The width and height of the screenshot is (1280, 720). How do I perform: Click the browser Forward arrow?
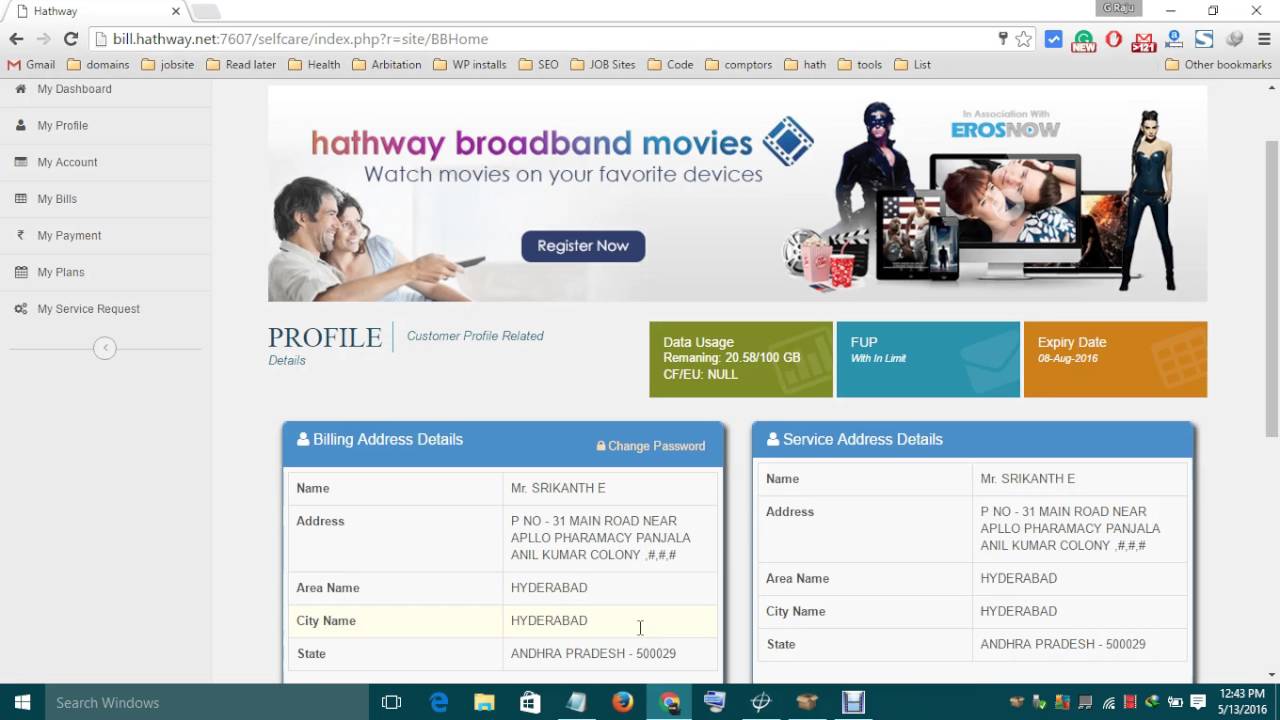pos(43,39)
